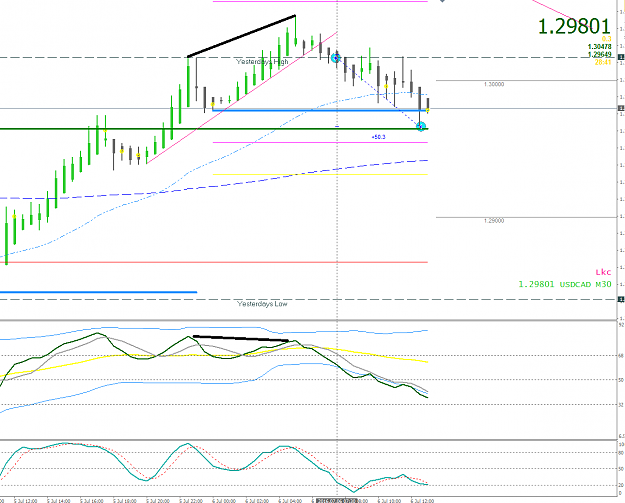This screenshot has width=625, height=503.
Task: Click the 1.29649 daily low value
Action: pyautogui.click(x=599, y=54)
